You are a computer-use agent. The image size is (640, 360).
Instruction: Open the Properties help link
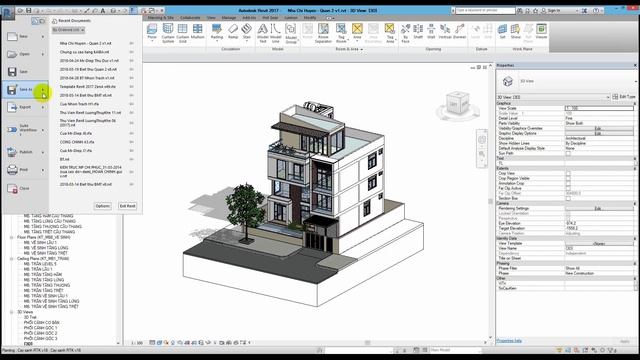[x=509, y=341]
